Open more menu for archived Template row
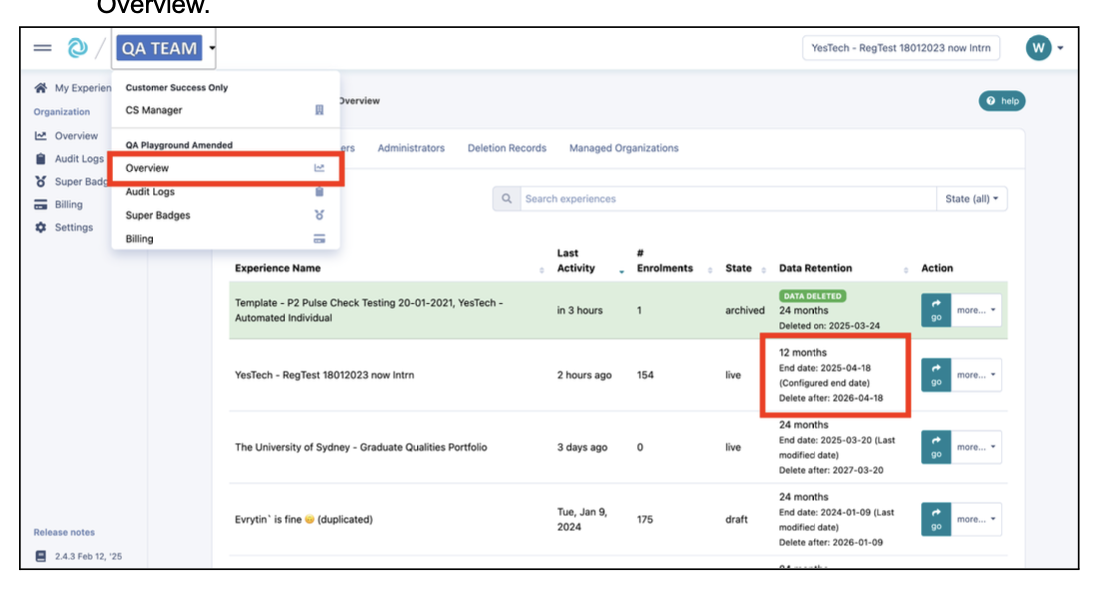 point(976,310)
